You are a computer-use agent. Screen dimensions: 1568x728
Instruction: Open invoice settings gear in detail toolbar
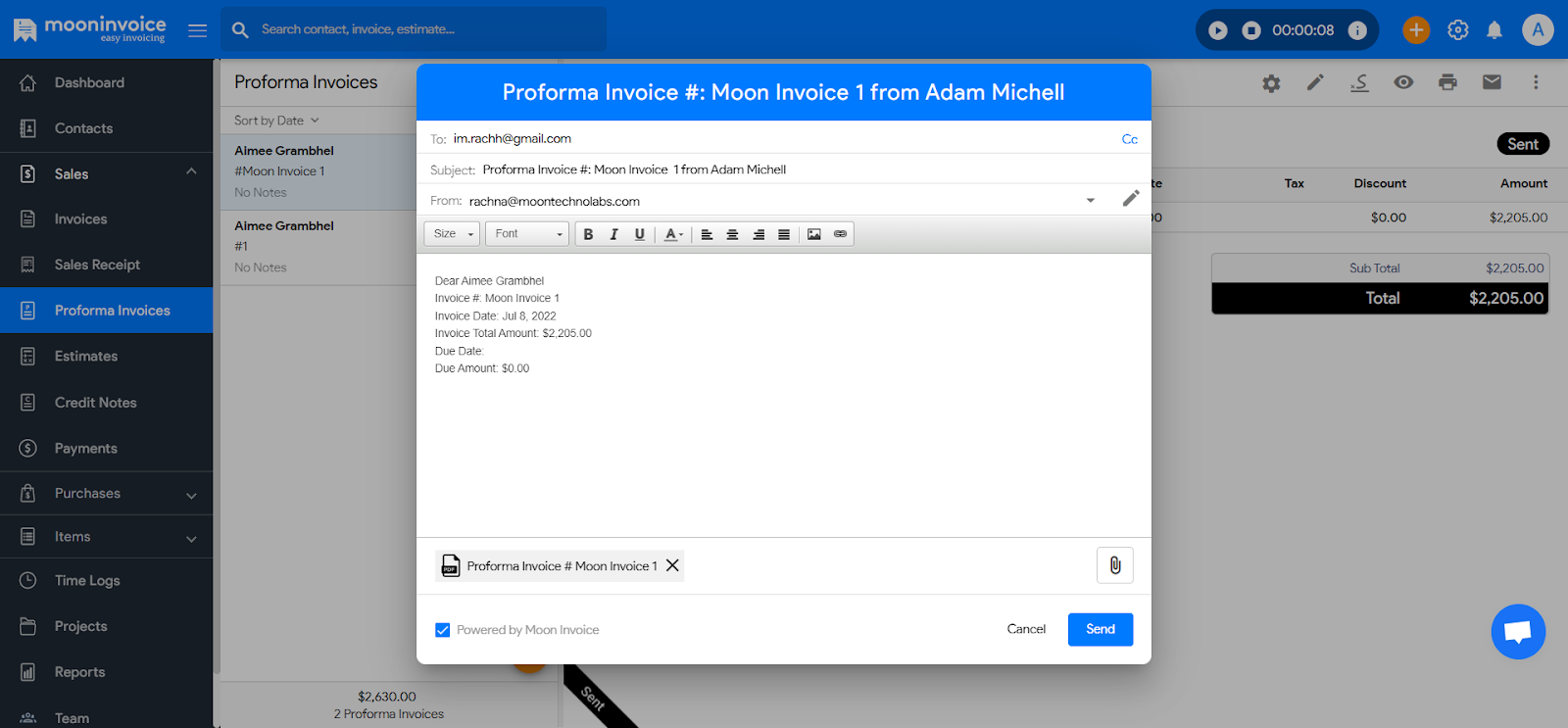(1271, 83)
